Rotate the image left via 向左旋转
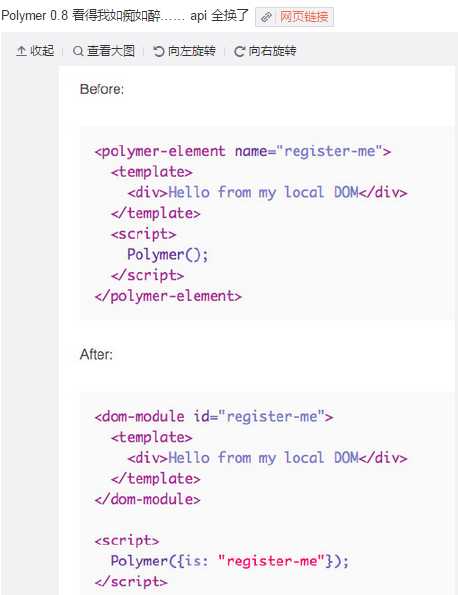 tap(184, 51)
